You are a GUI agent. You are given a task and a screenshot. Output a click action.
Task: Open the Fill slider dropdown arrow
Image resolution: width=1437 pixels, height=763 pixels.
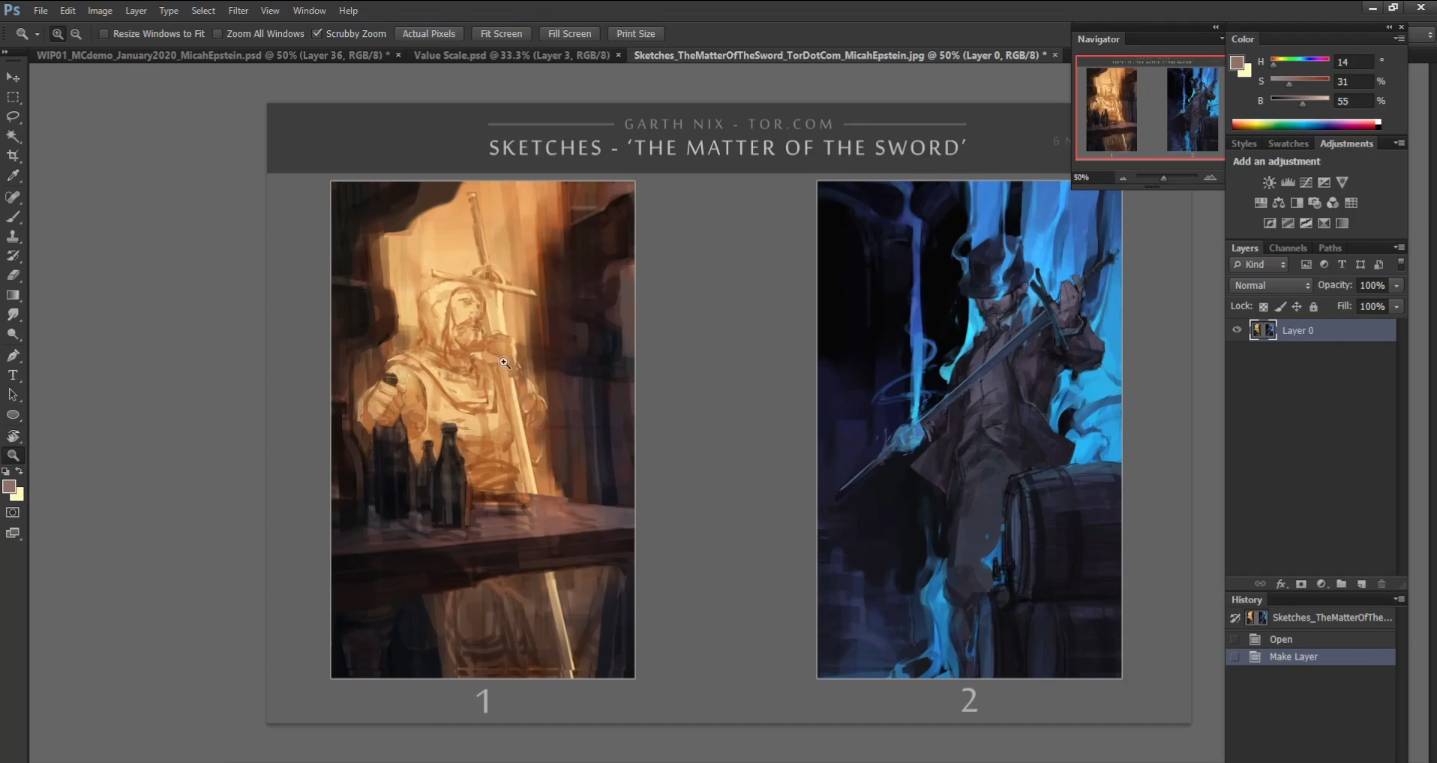tap(1396, 306)
